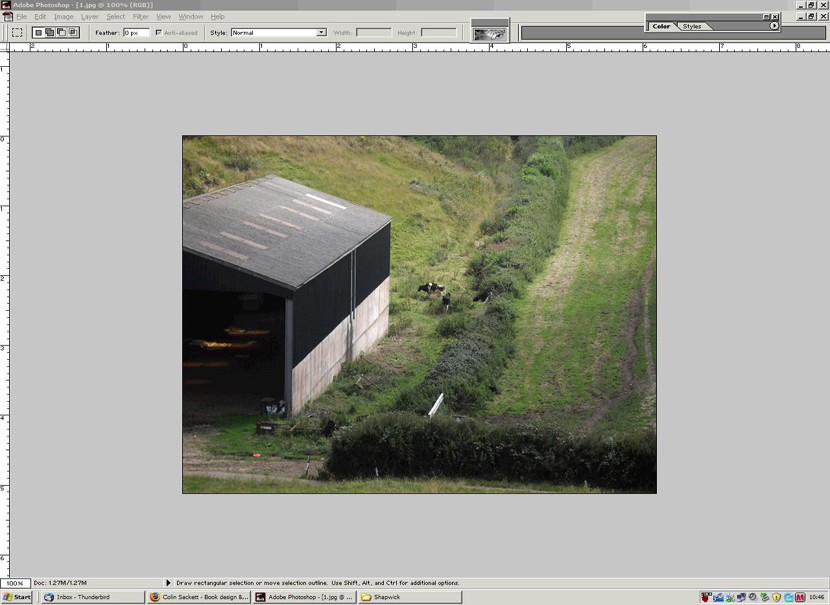Click the empty palette well bar
The height and width of the screenshot is (605, 830).
[x=672, y=33]
